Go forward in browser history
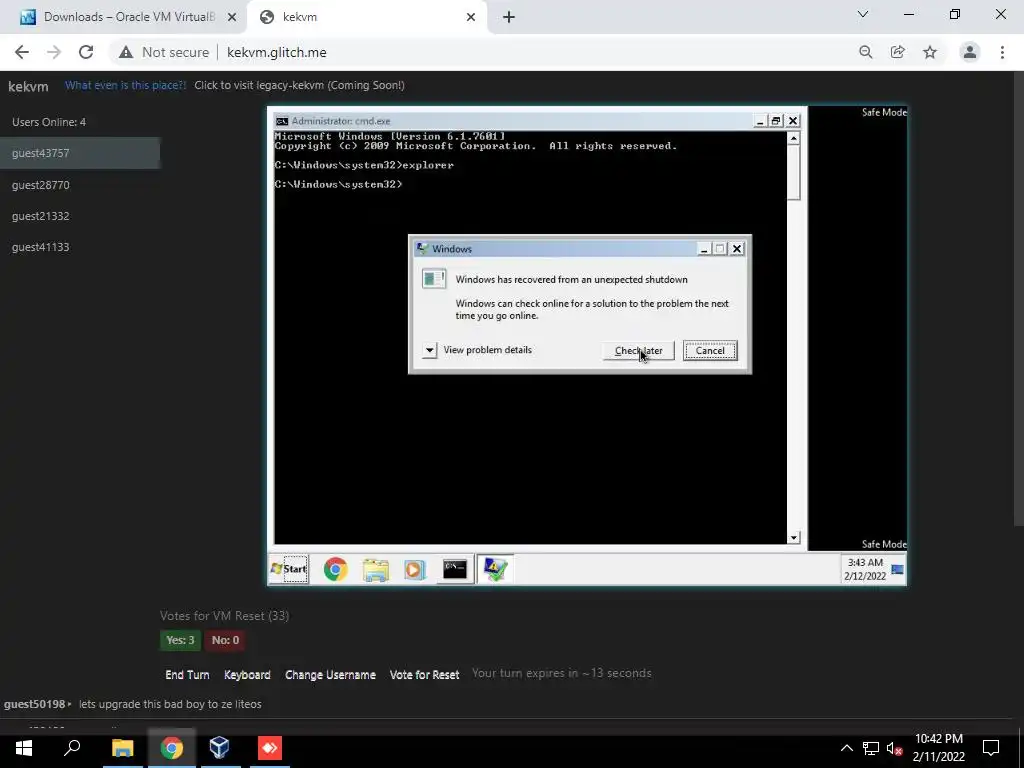This screenshot has height=768, width=1024. pos(54,52)
